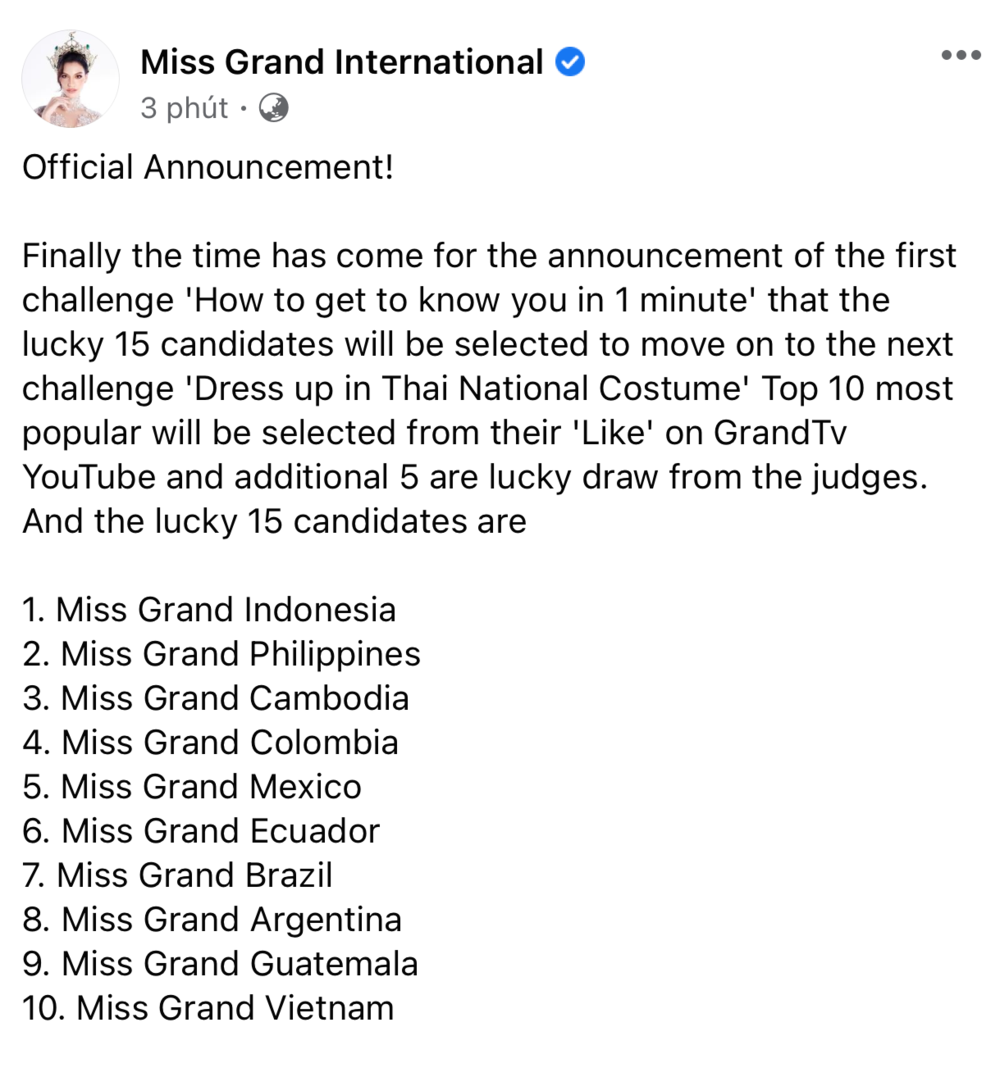Screen dimensions: 1000x1077
Task: Open the post options via the three-dot icon
Action: [962, 54]
